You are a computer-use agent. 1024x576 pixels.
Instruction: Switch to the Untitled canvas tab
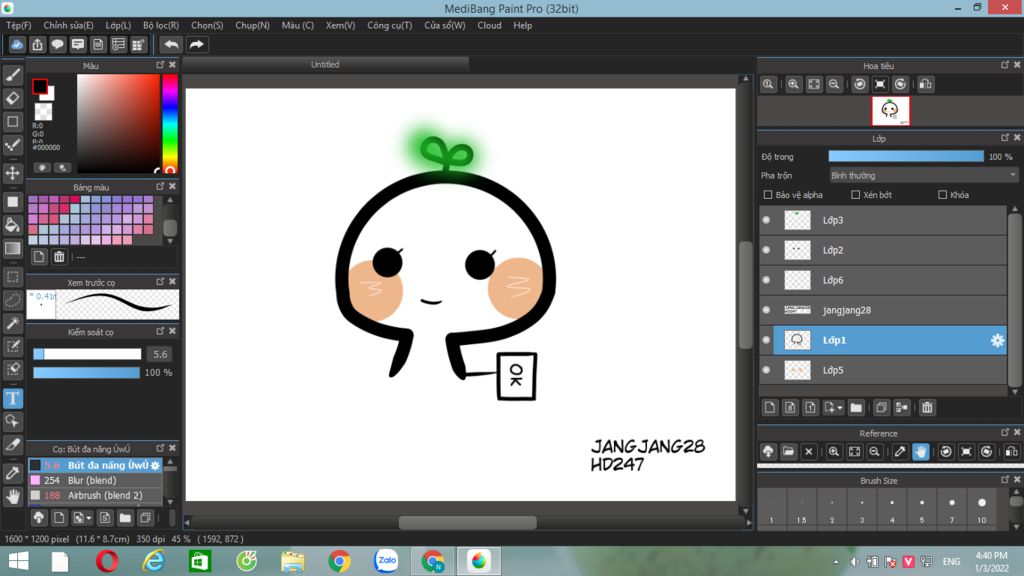tap(325, 64)
